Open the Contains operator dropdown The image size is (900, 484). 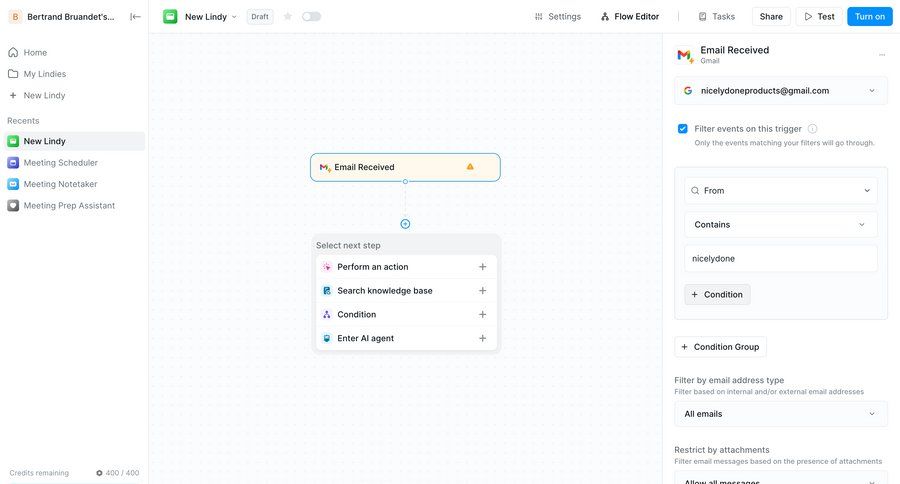(x=781, y=224)
